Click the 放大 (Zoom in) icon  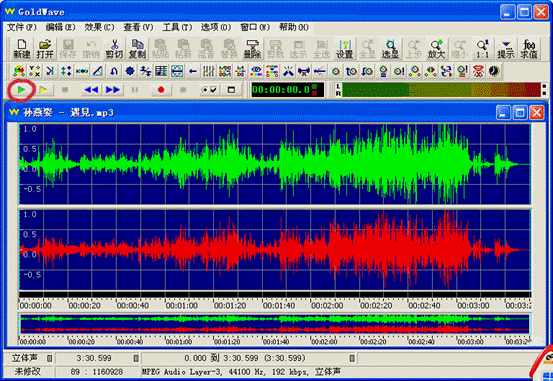tap(436, 49)
